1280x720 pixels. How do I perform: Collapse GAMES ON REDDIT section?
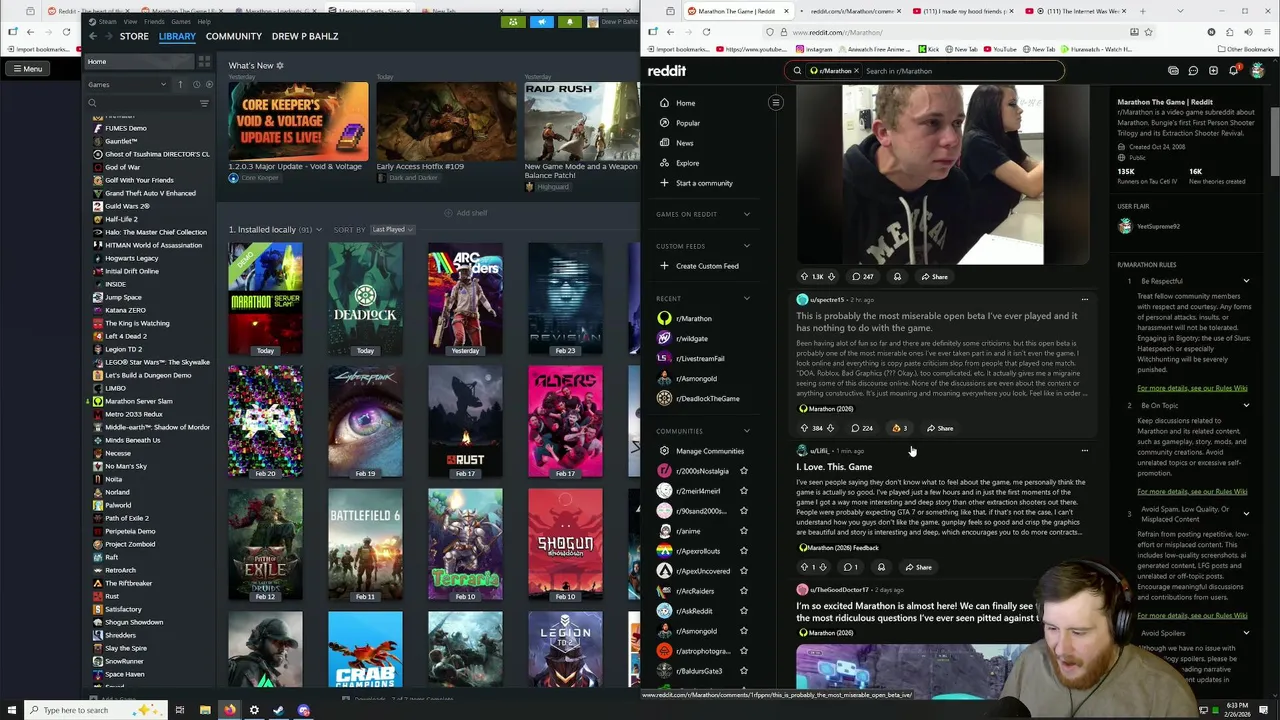click(x=746, y=214)
